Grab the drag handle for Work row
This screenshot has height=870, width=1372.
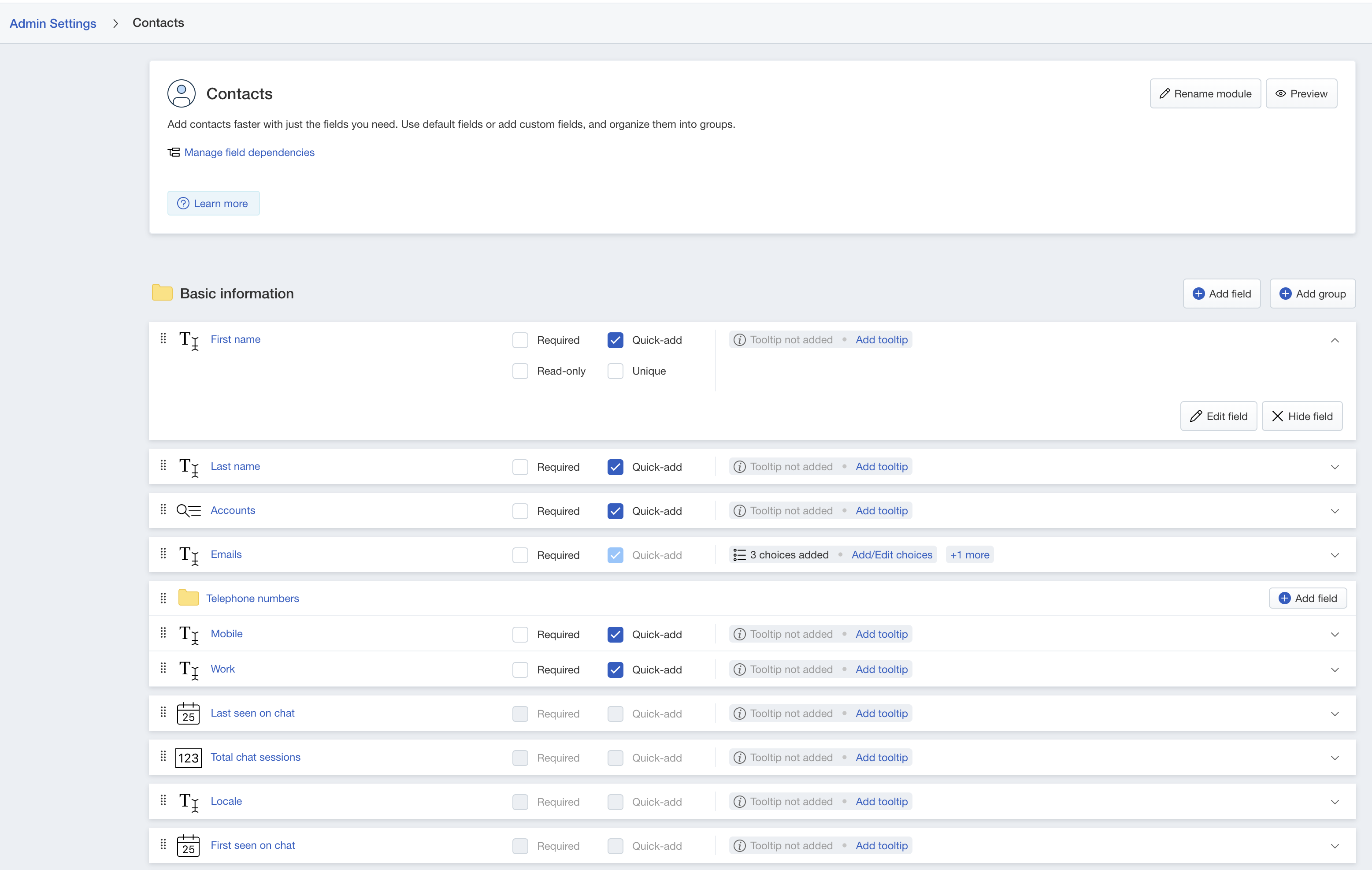click(x=163, y=668)
